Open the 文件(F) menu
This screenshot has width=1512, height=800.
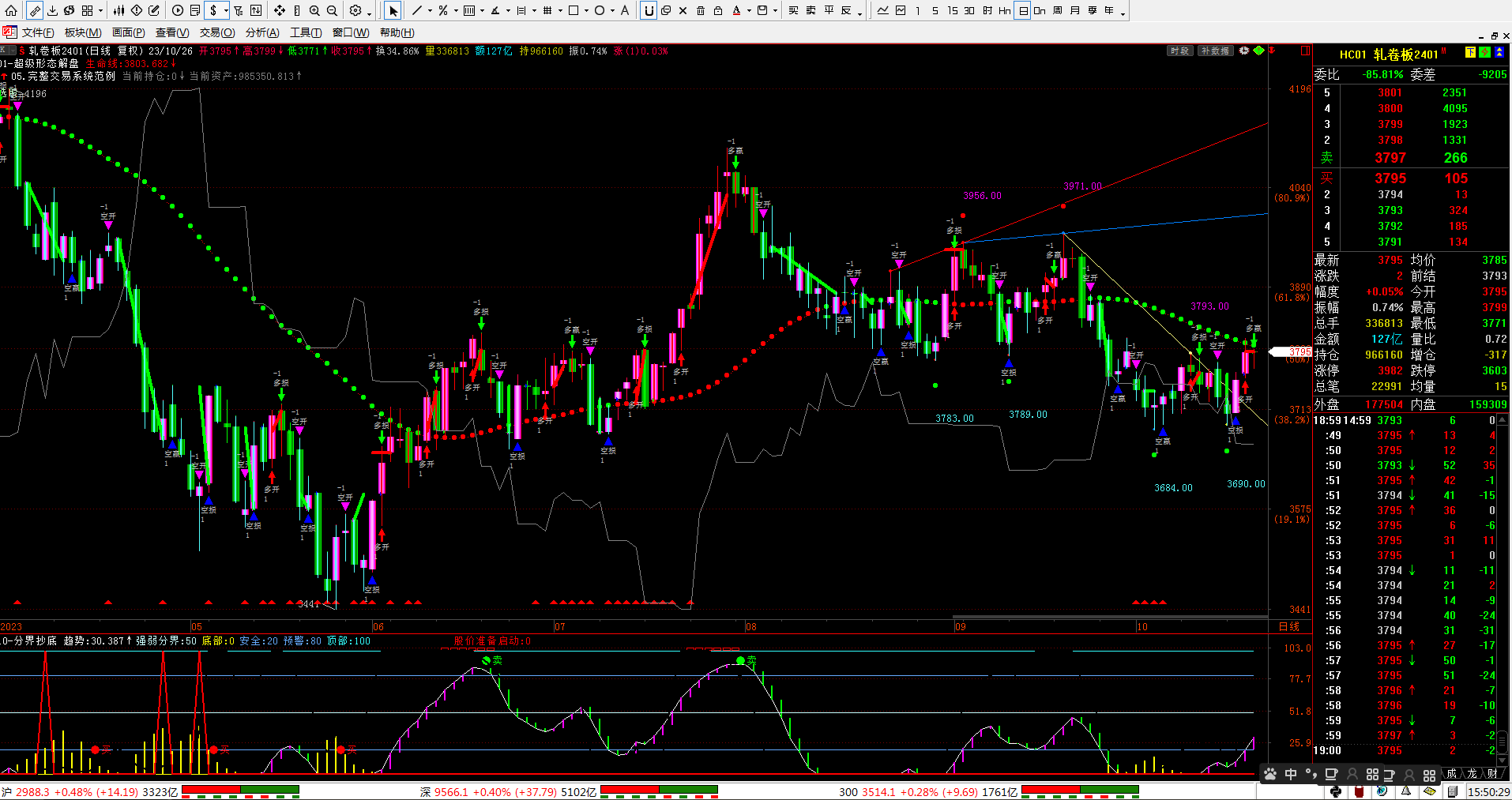pyautogui.click(x=38, y=32)
